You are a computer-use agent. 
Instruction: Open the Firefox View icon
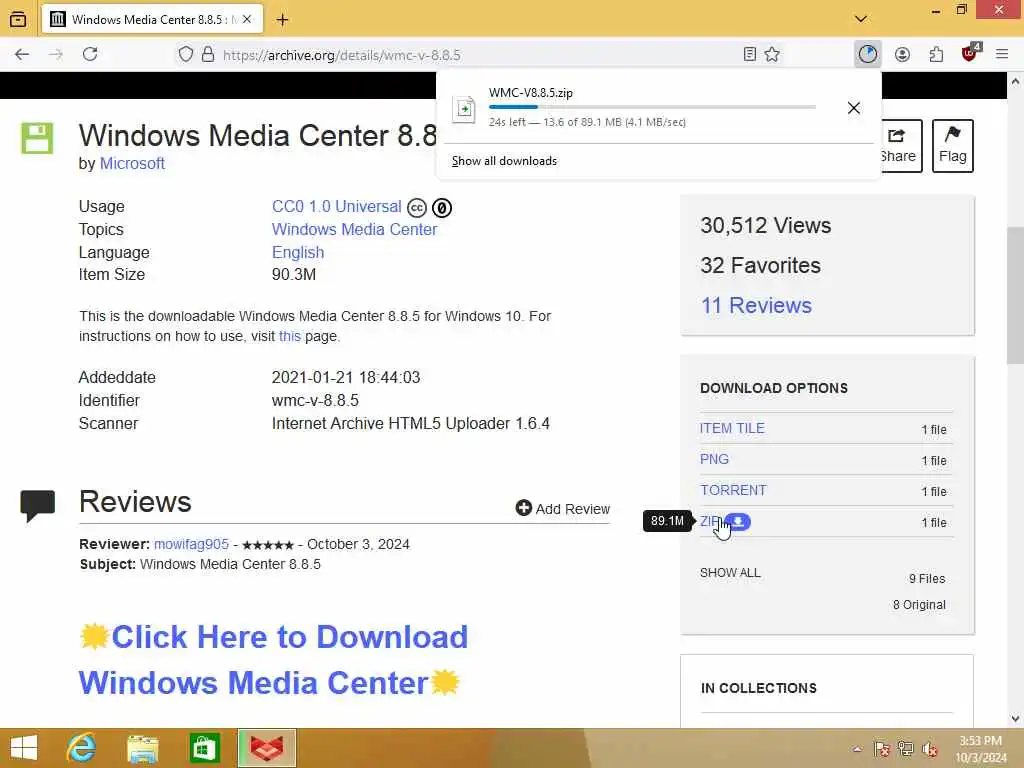pyautogui.click(x=18, y=20)
